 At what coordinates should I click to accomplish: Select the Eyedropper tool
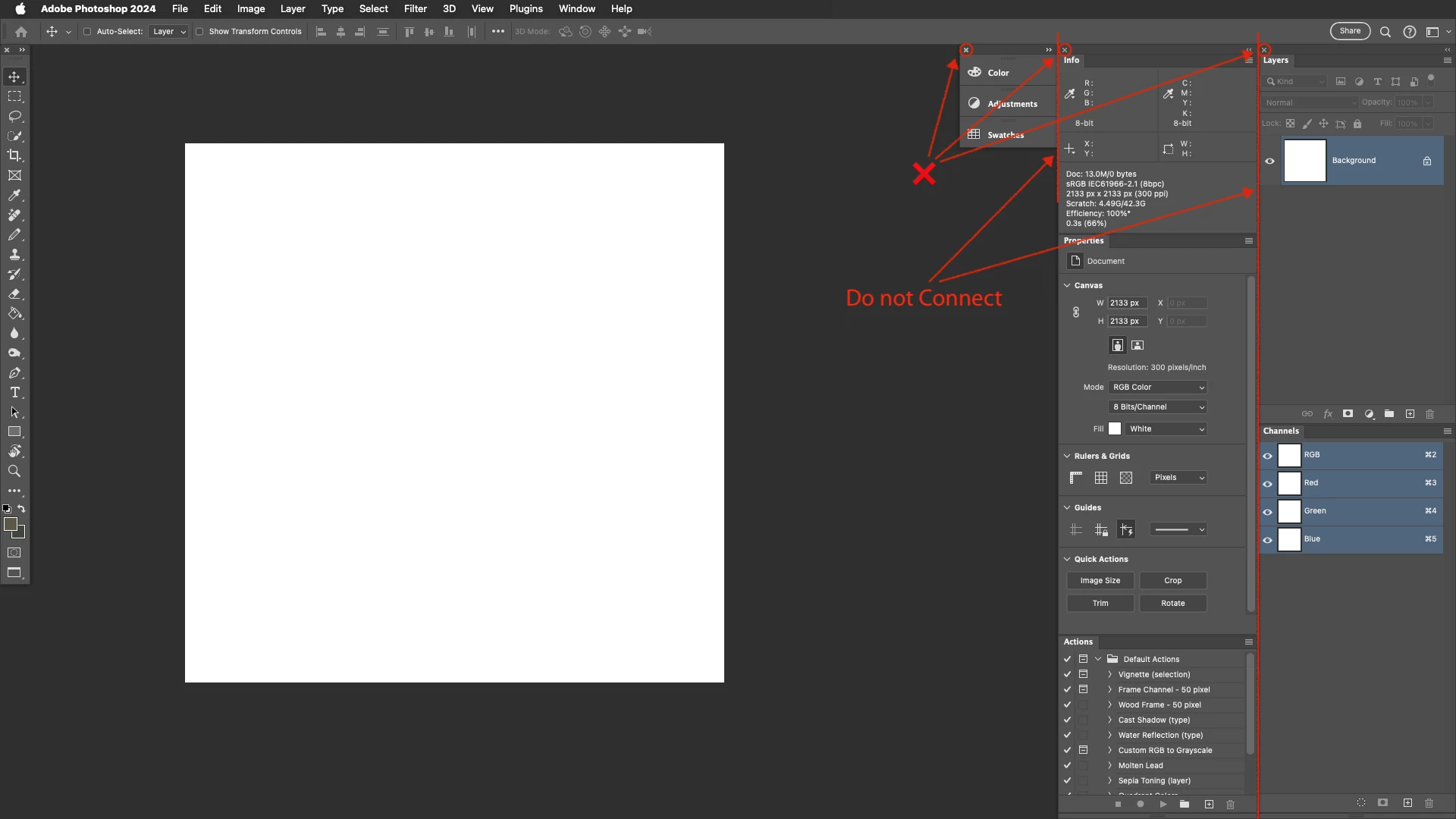click(x=14, y=195)
